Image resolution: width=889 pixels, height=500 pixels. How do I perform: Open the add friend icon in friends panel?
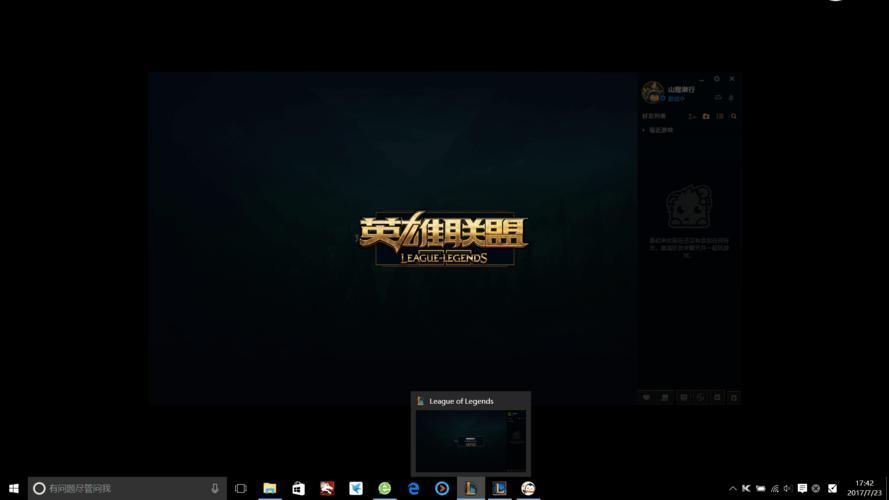(692, 116)
